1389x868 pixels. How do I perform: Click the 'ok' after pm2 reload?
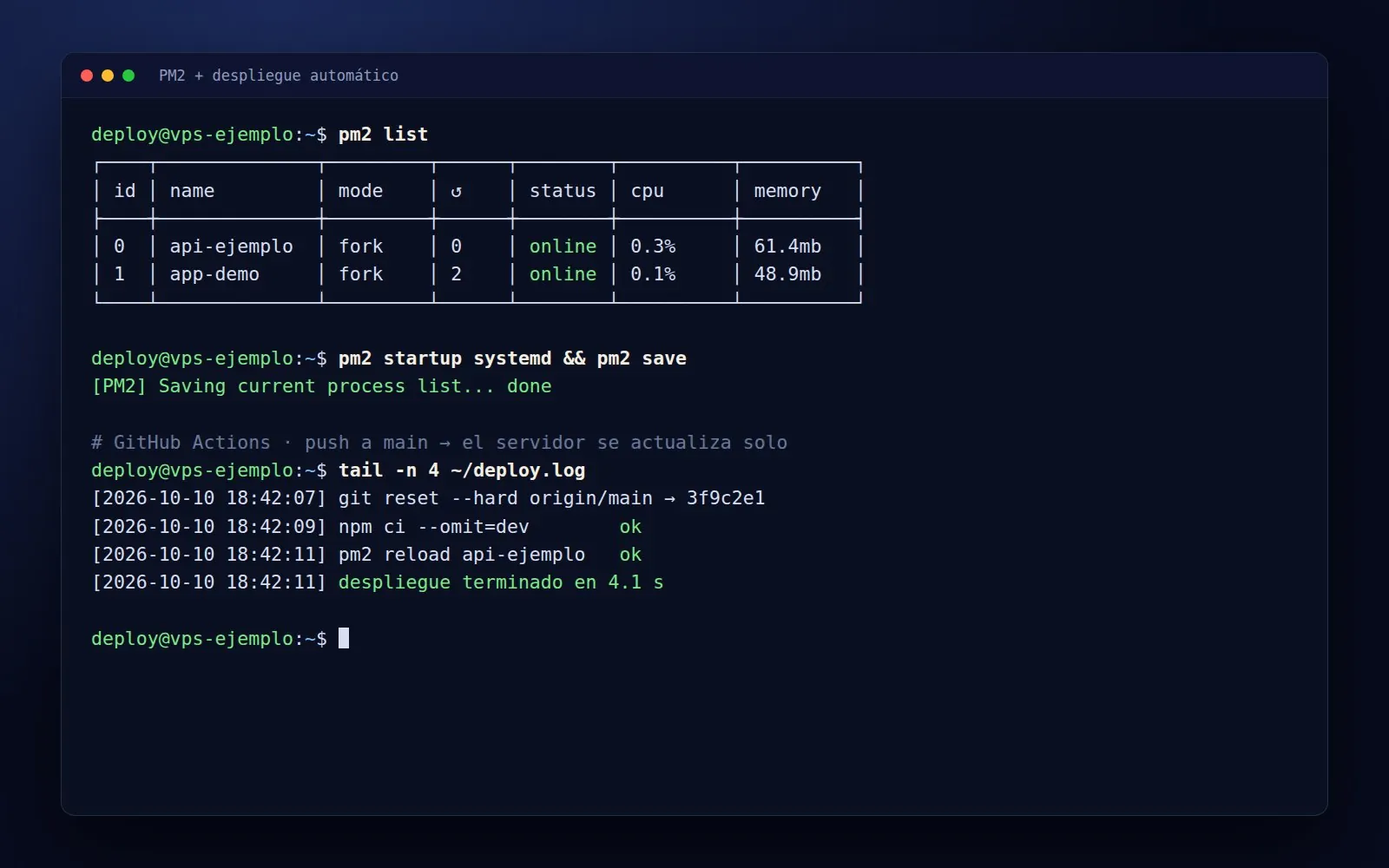coord(630,555)
